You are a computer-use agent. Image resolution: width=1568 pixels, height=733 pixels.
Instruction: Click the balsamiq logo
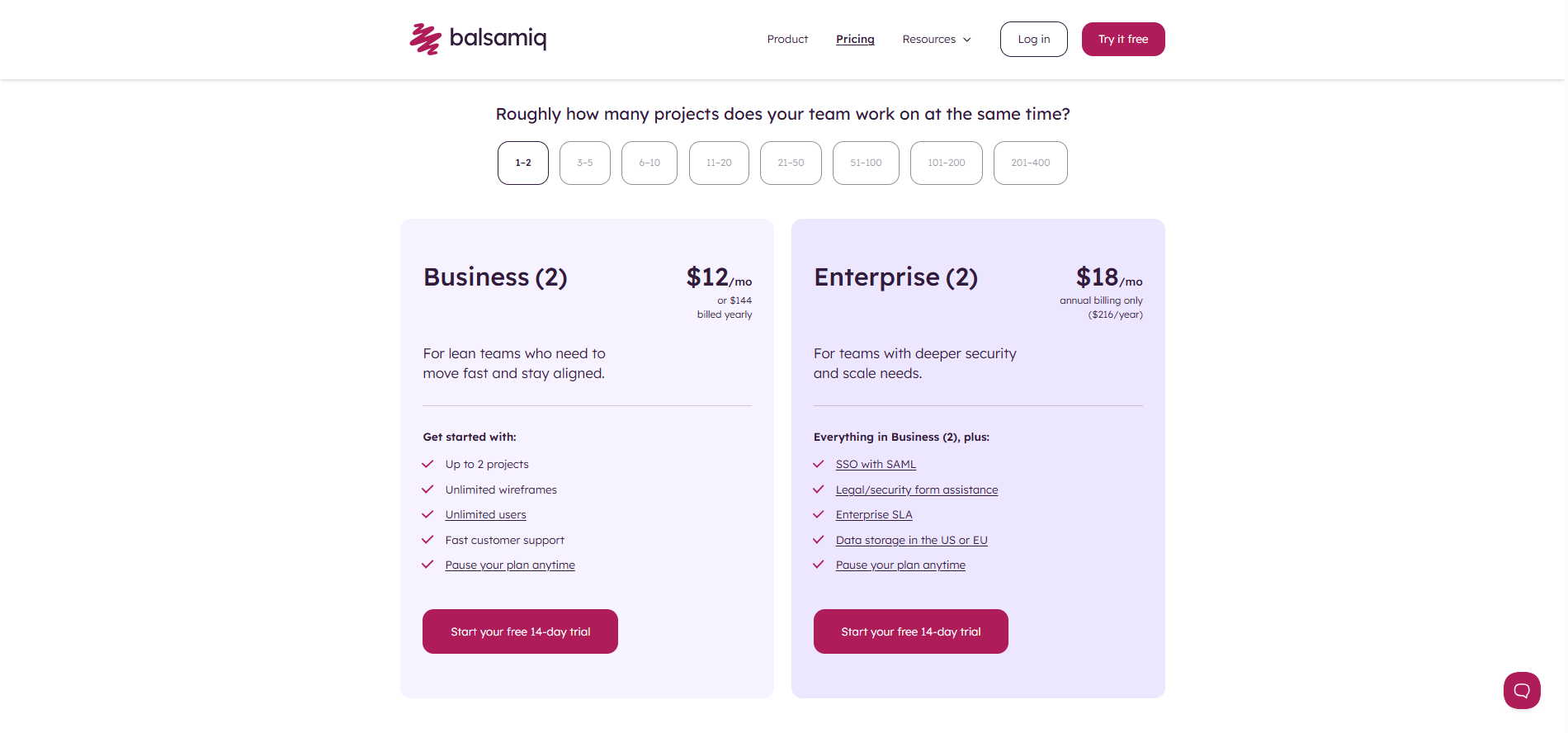(x=478, y=39)
